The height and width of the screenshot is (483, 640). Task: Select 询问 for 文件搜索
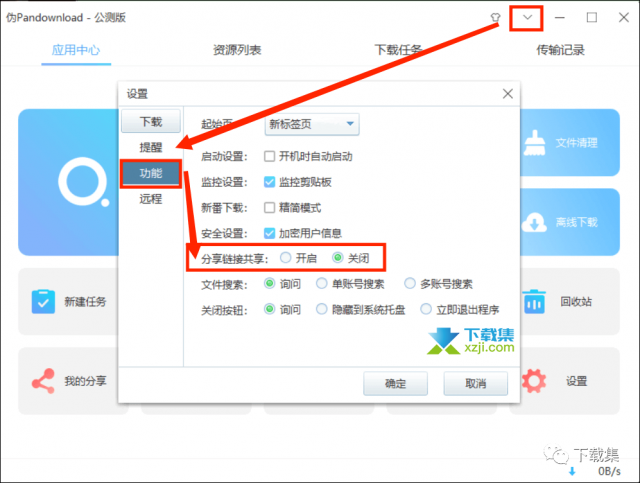(269, 283)
